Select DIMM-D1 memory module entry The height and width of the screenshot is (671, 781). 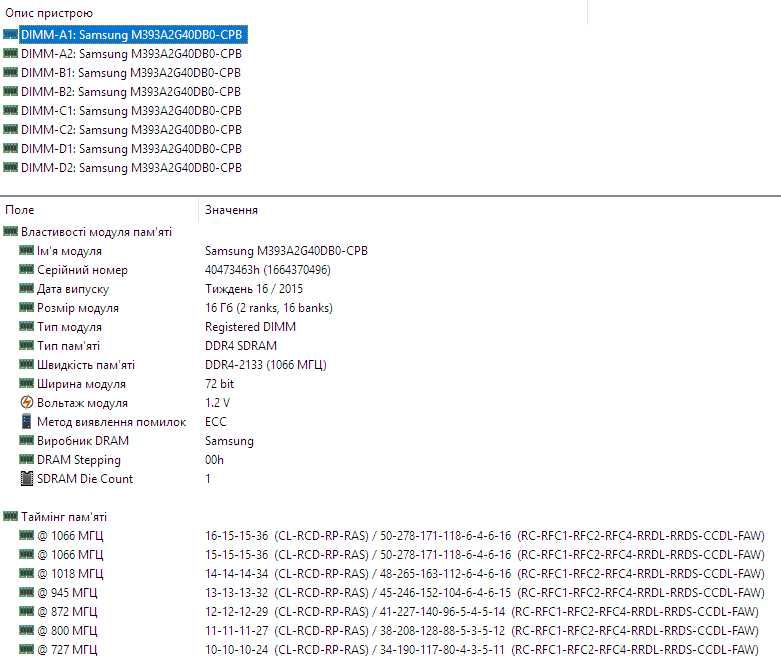point(131,148)
